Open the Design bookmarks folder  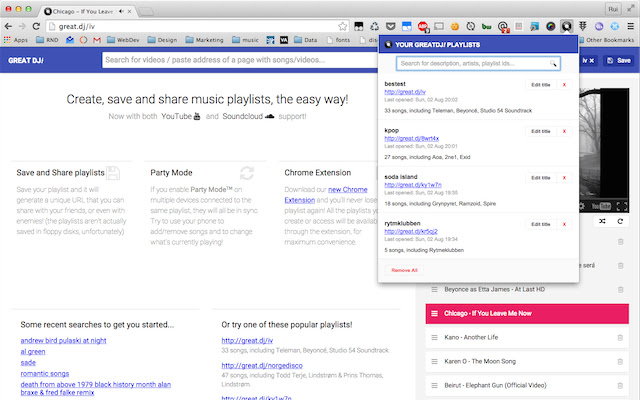(162, 40)
